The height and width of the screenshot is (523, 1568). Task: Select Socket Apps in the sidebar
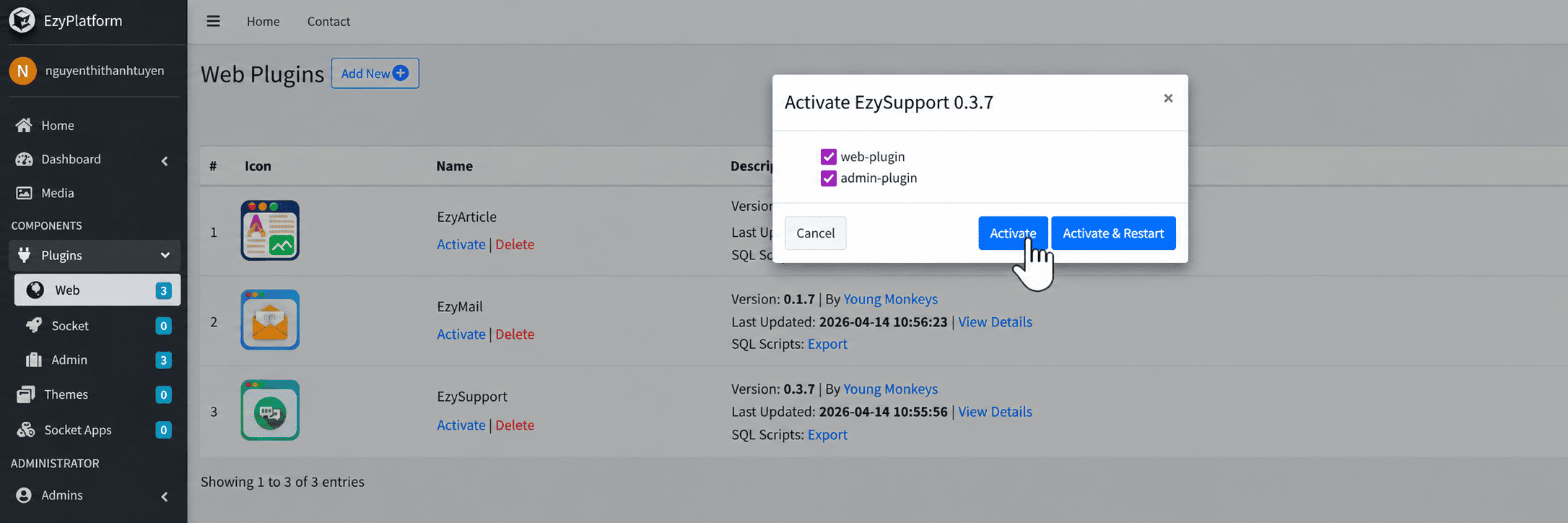(x=94, y=430)
